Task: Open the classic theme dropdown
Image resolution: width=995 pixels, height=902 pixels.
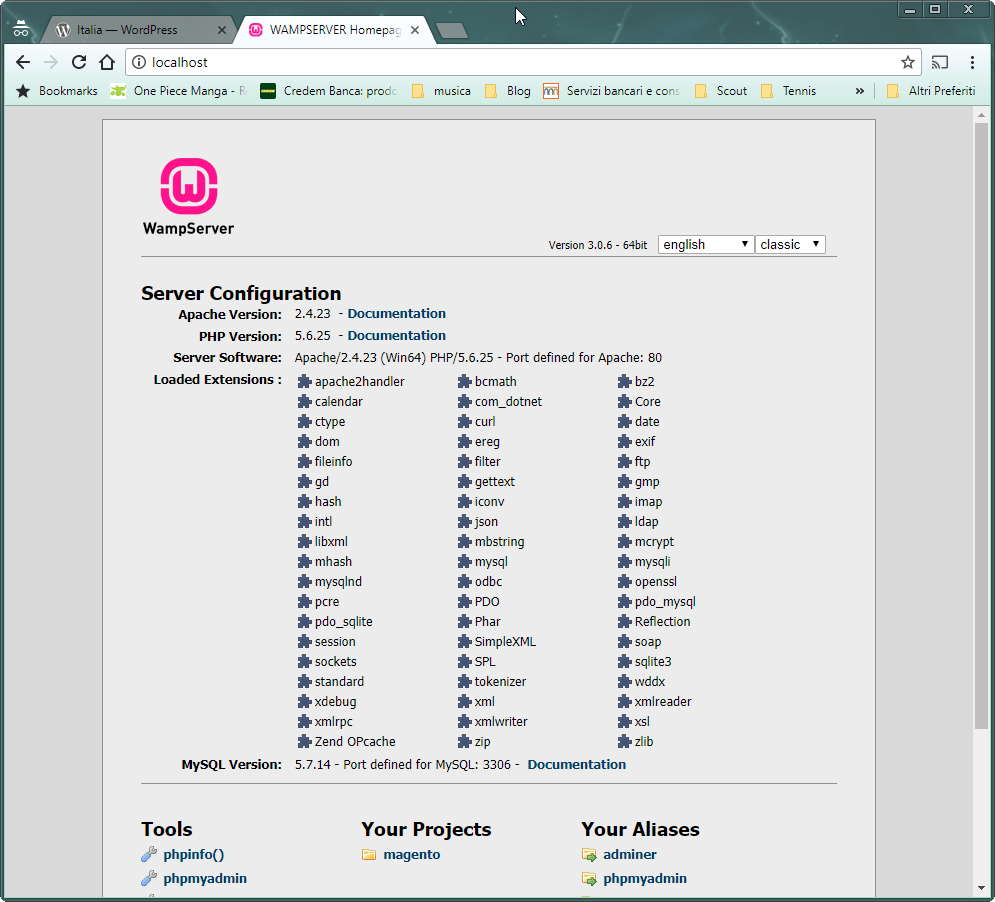Action: (790, 244)
